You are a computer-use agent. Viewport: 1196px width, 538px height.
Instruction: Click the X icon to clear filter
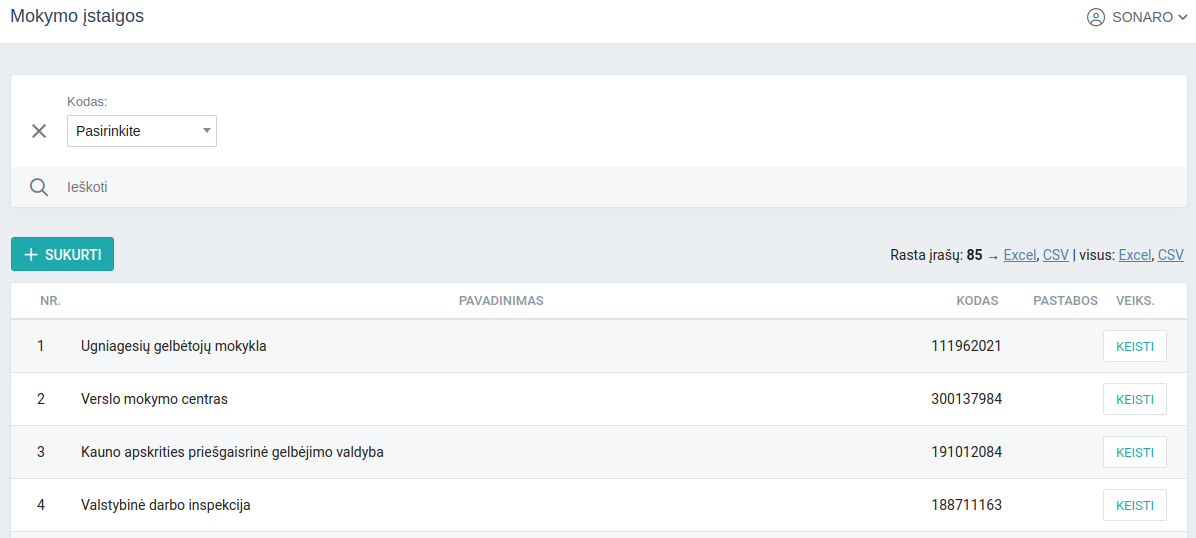coord(39,131)
